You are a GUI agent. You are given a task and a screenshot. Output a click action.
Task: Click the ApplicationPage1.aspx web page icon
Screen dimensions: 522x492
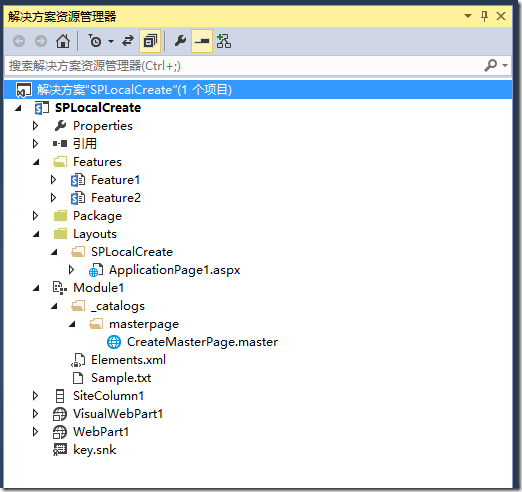96,270
